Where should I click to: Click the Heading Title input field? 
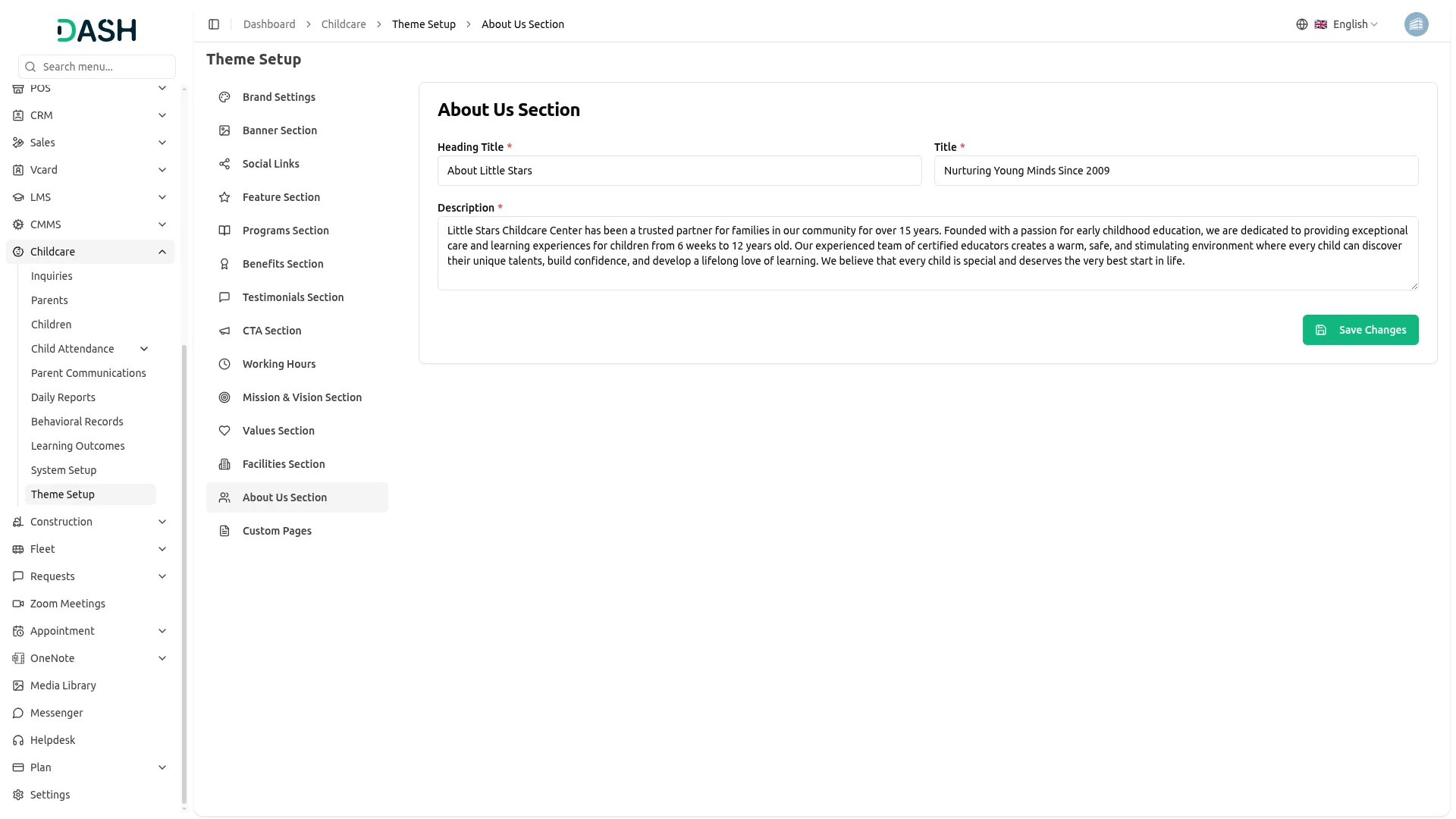(x=679, y=171)
